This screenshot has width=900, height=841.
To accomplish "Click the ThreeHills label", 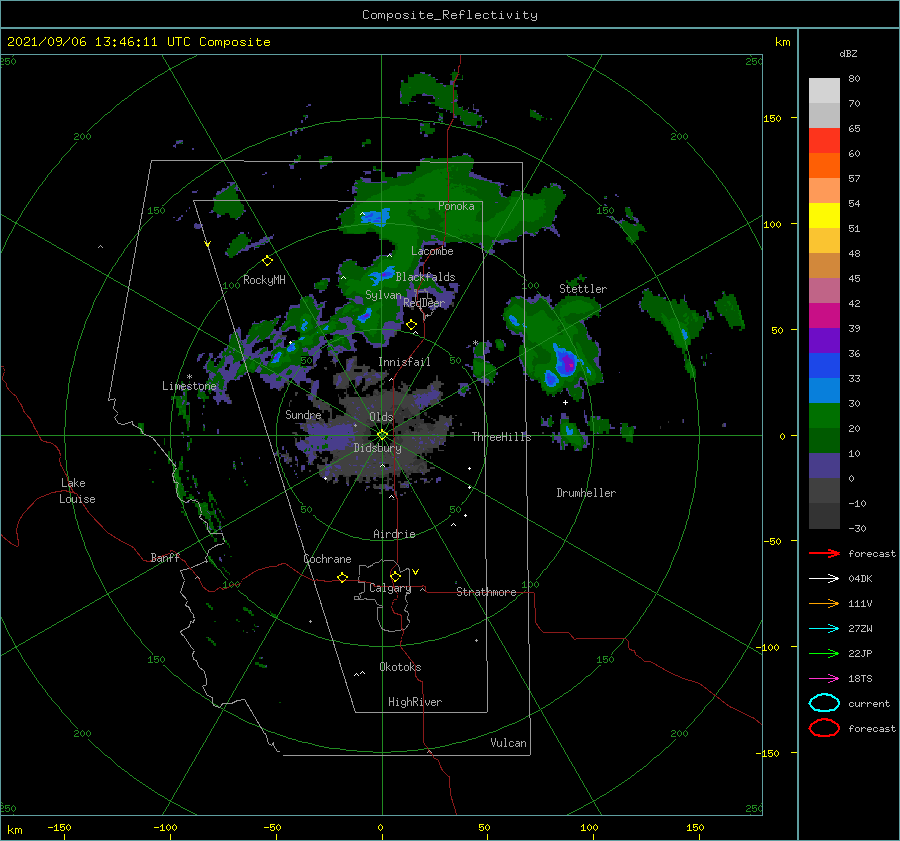I will coord(501,437).
